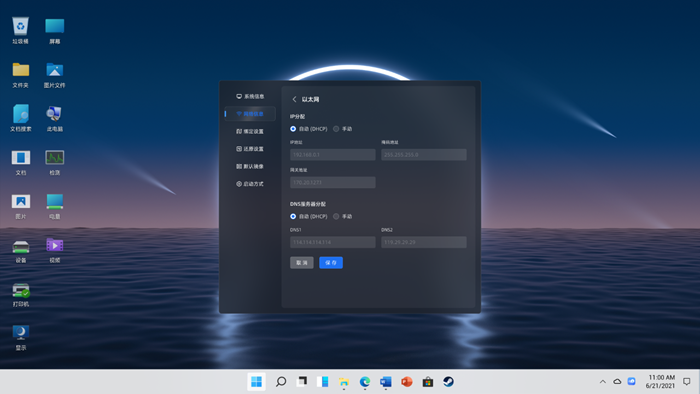The width and height of the screenshot is (700, 394).
Task: Open taskbar Search magnifier icon
Action: click(x=281, y=382)
